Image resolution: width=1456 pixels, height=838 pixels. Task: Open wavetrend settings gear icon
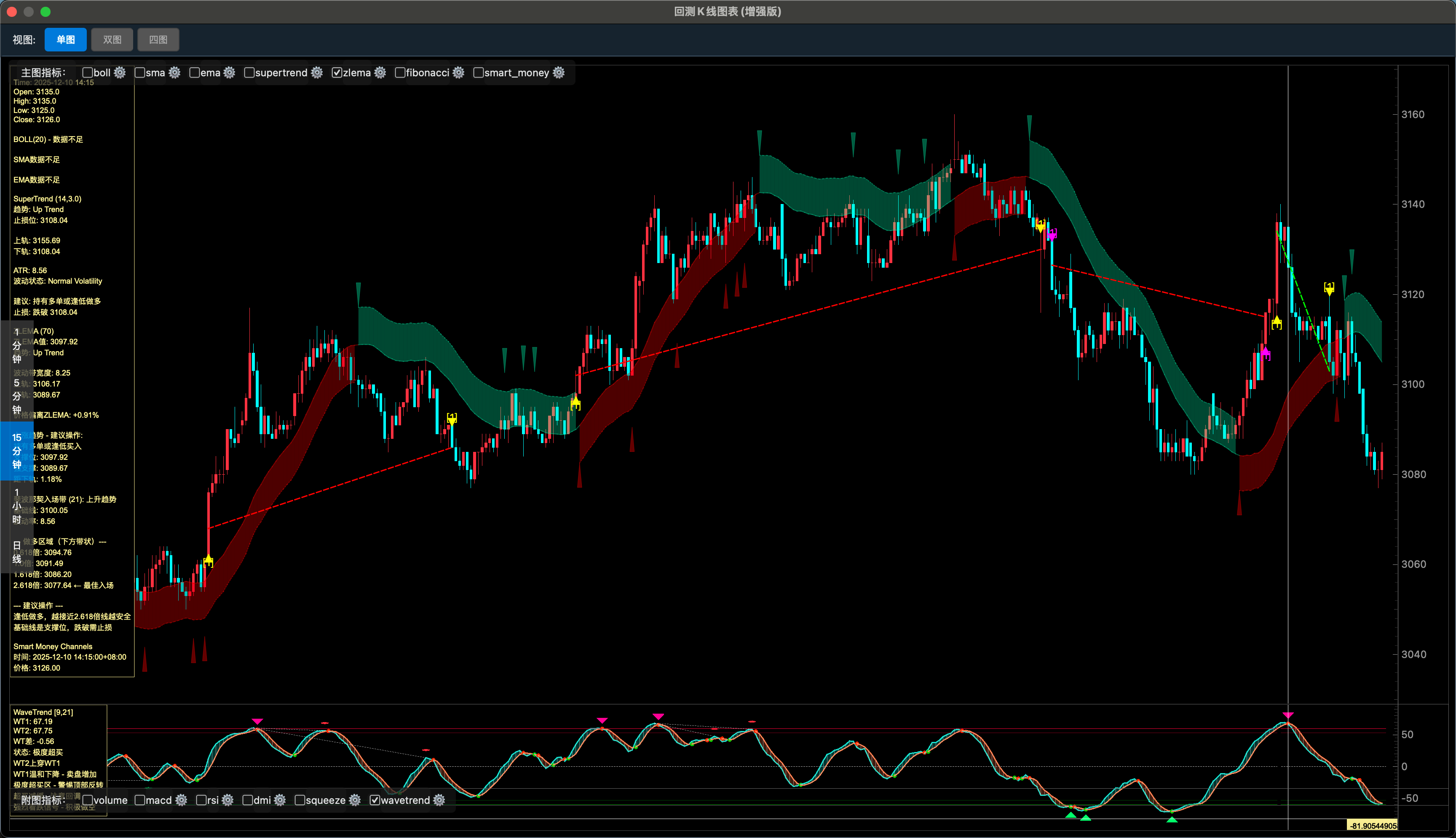[439, 800]
